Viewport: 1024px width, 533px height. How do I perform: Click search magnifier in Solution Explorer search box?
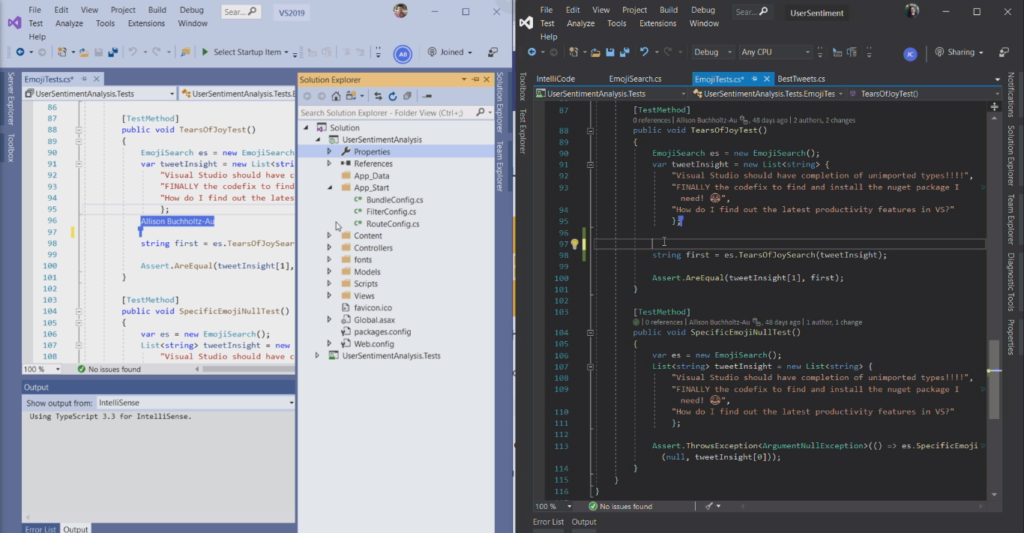coord(481,112)
